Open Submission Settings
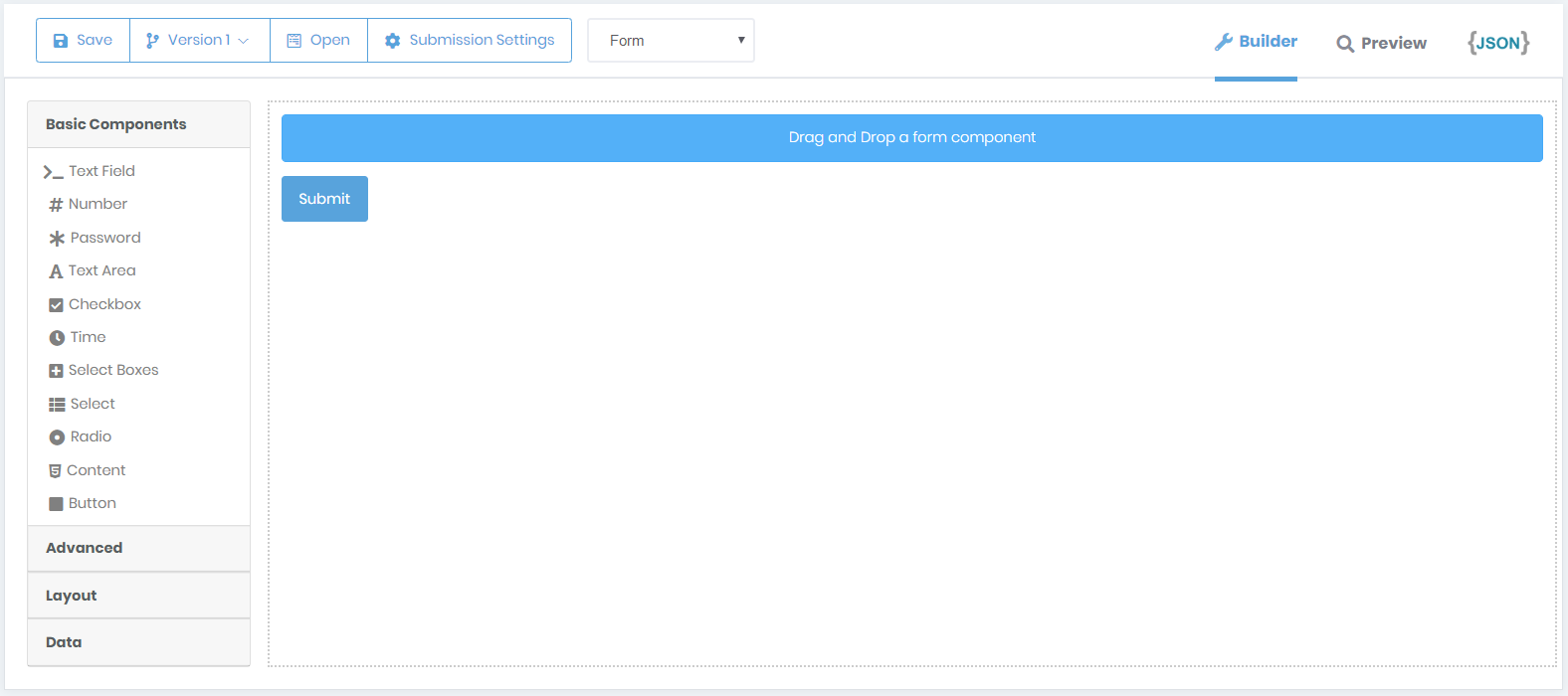The height and width of the screenshot is (696, 1568). (470, 41)
